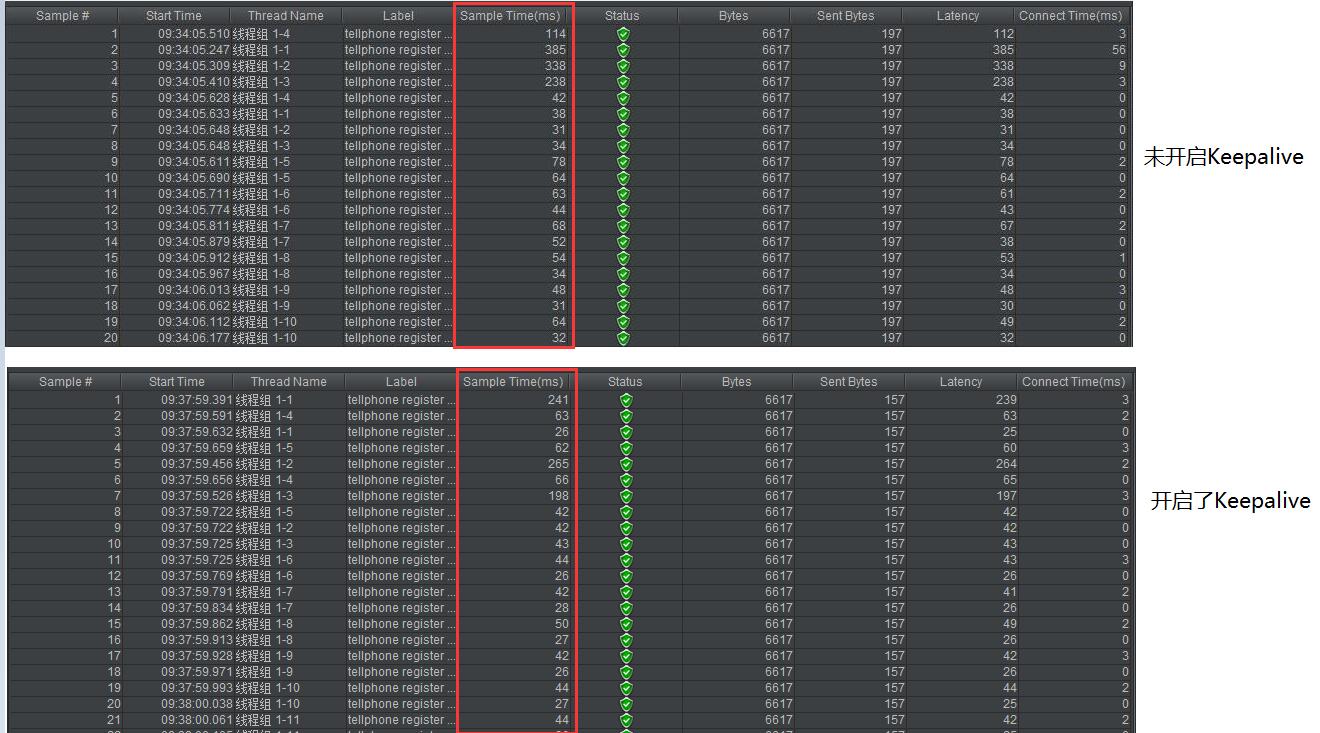Click the green success shield for sample 1

[623, 33]
